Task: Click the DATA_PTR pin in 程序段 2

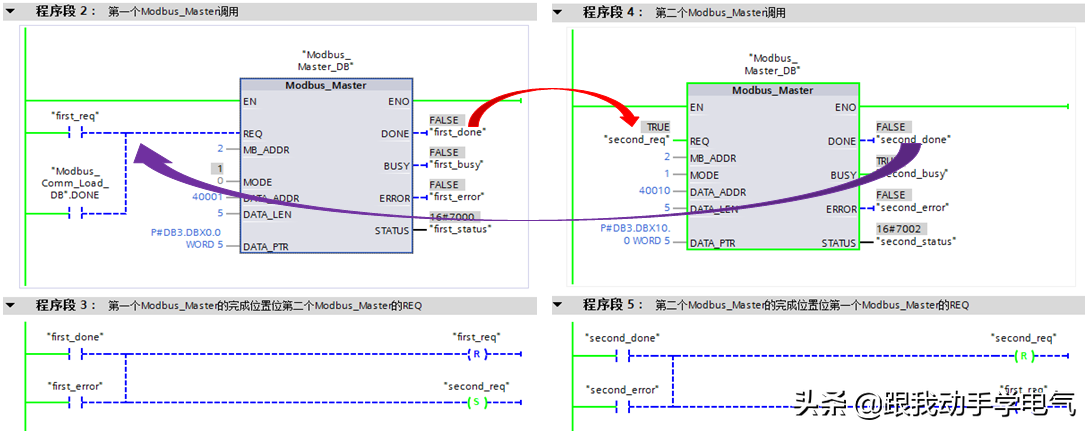Action: 267,246
